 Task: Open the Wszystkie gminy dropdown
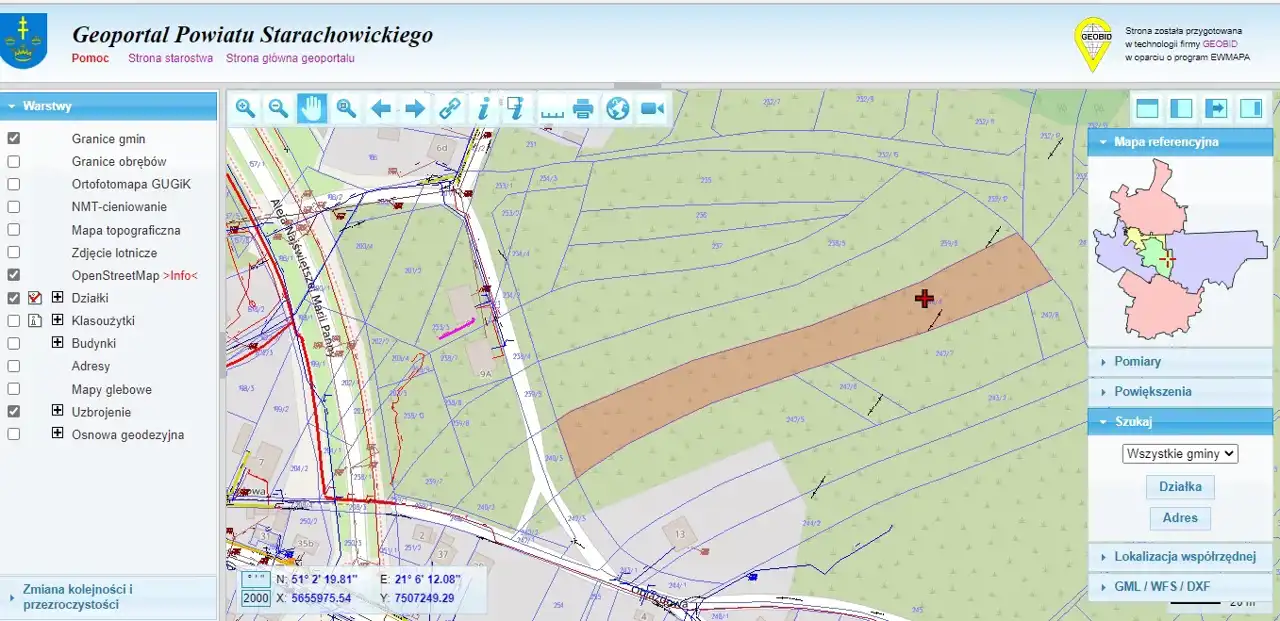tap(1180, 453)
